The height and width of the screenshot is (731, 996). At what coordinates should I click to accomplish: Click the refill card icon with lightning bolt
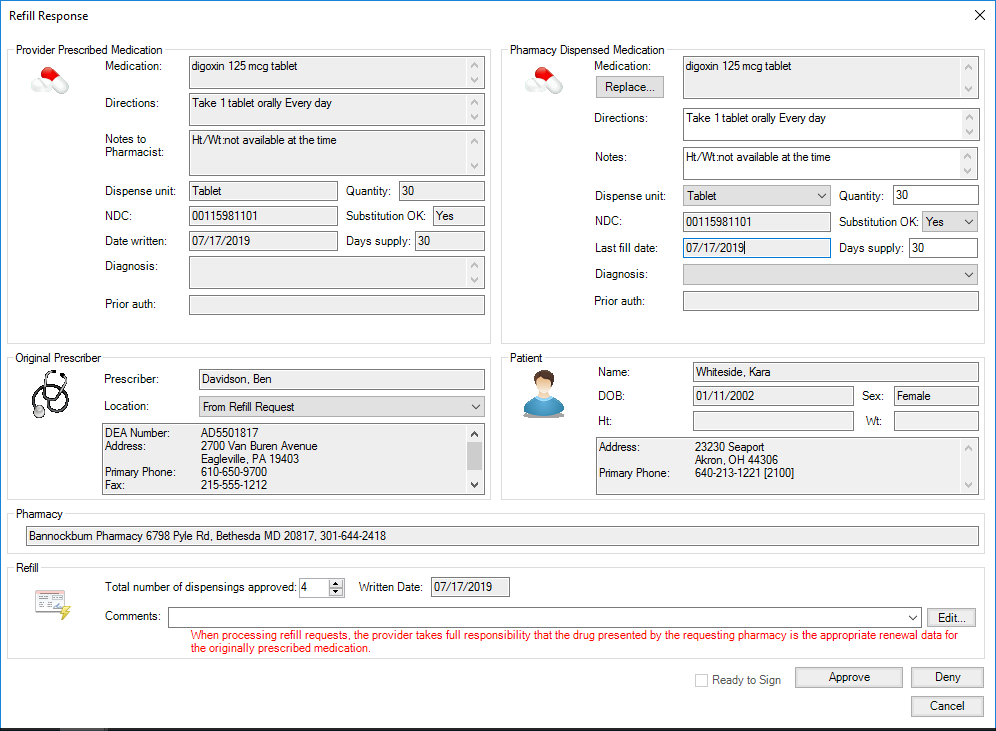[x=52, y=603]
